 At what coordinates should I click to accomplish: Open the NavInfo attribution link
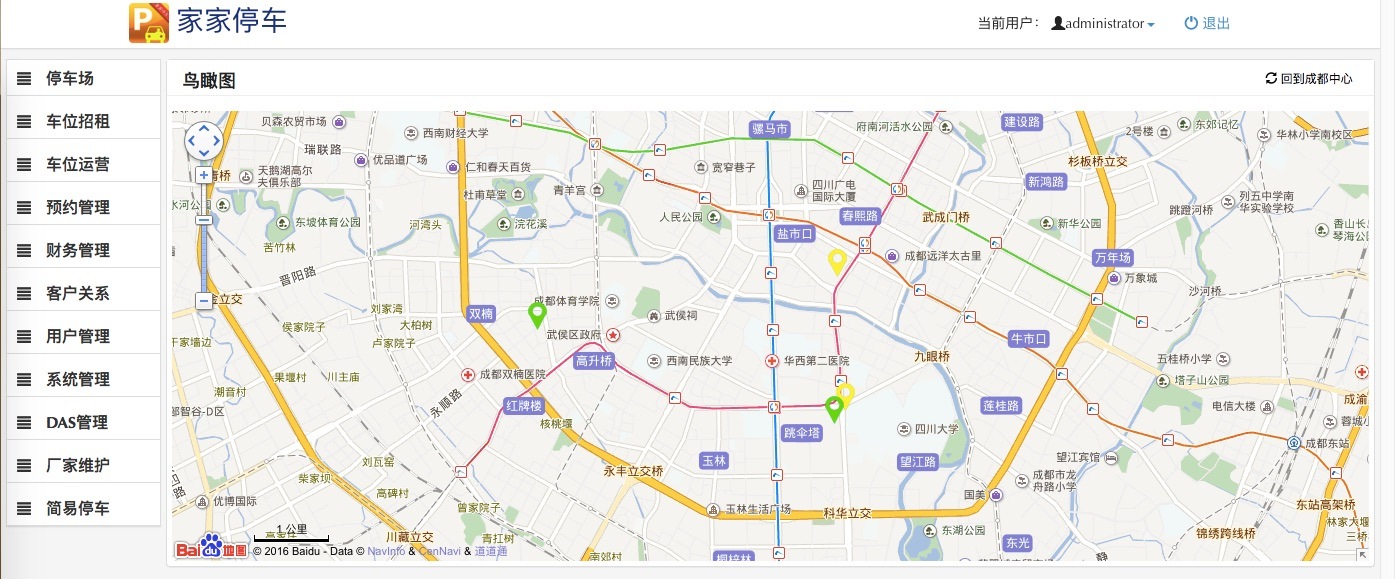pyautogui.click(x=386, y=551)
